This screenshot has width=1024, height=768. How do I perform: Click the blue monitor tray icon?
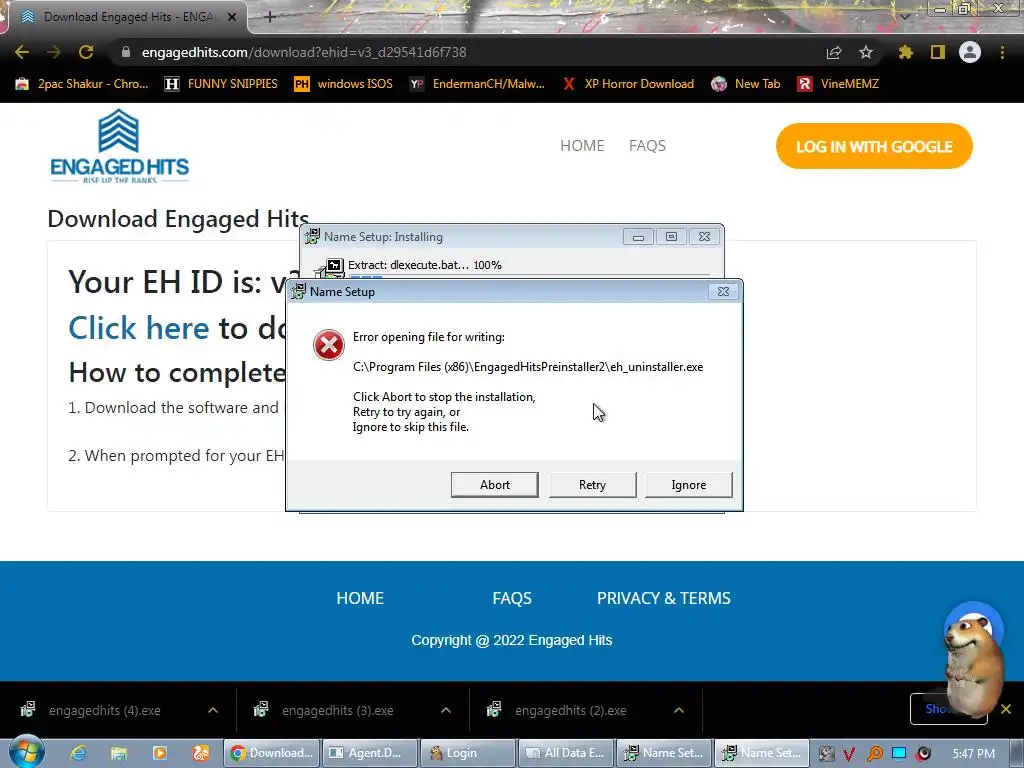pos(899,754)
